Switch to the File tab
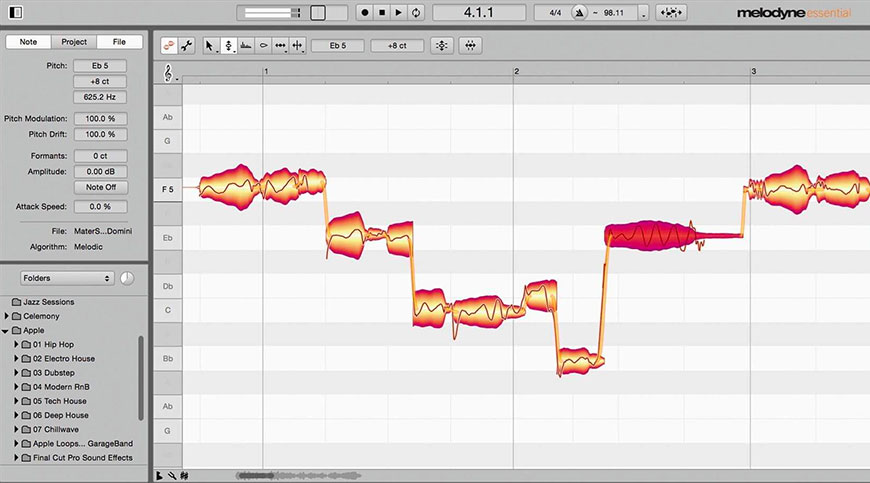The width and height of the screenshot is (870, 483). (119, 42)
